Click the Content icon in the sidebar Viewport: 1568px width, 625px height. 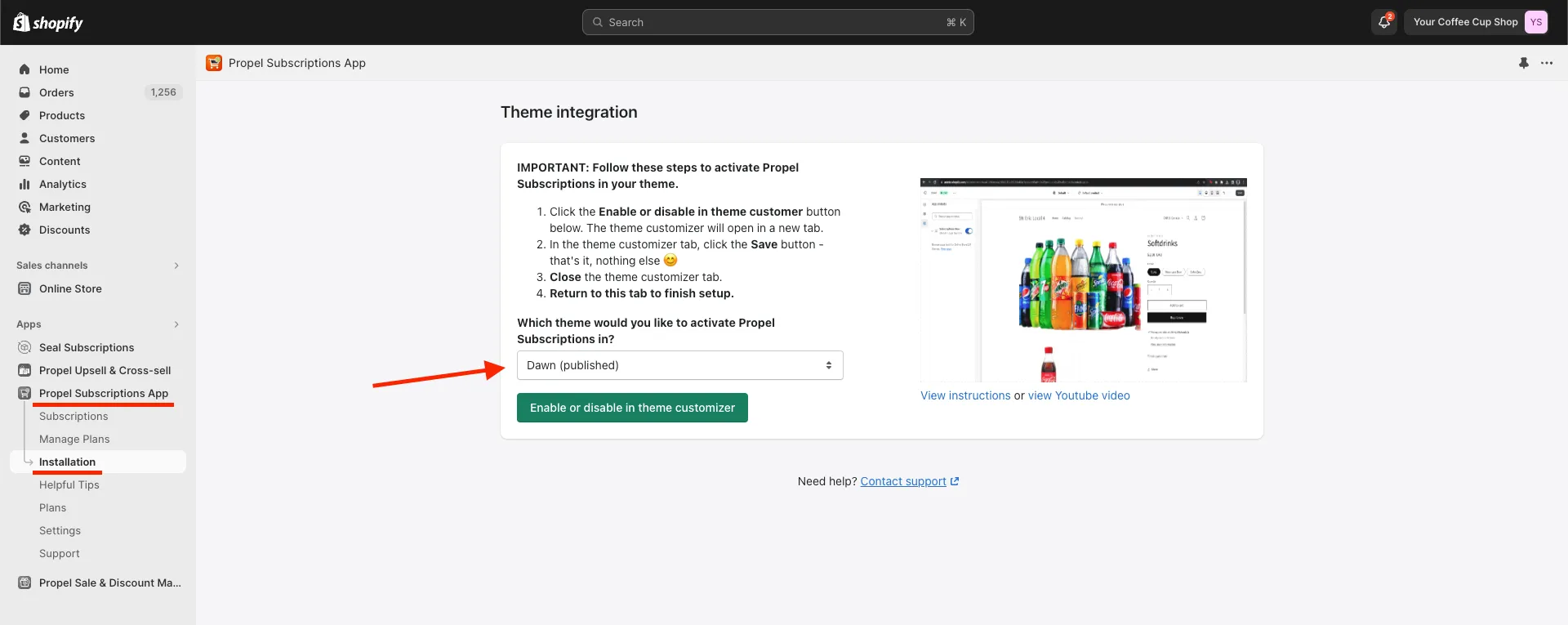(x=24, y=161)
